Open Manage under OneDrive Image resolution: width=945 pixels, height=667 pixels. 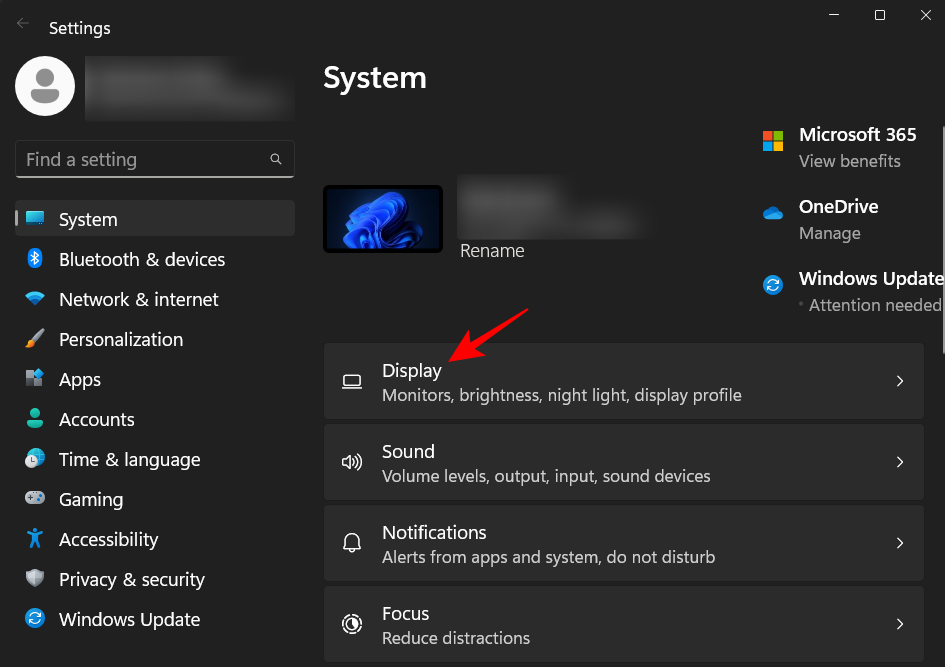coord(827,233)
